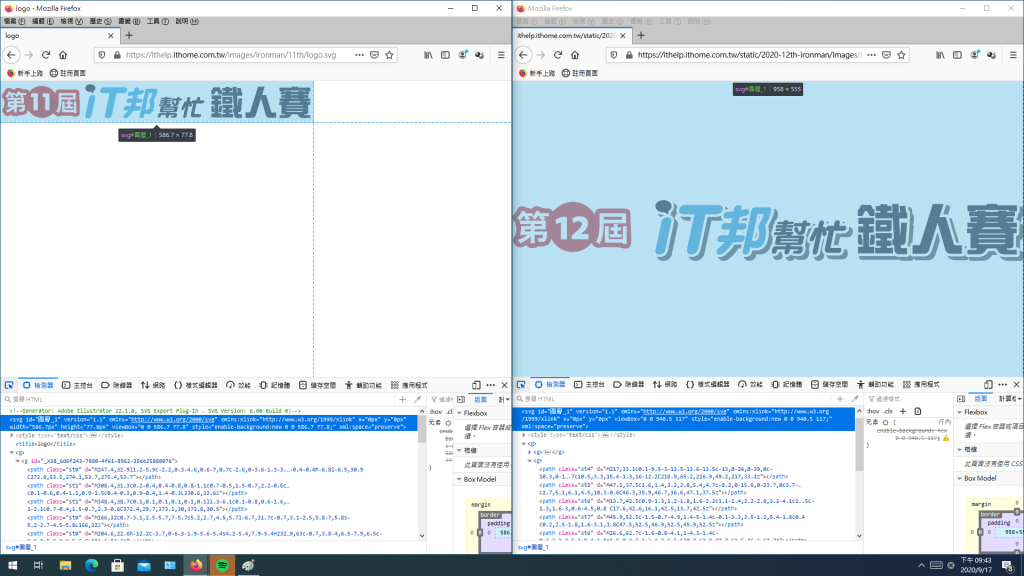1024x576 pixels.
Task: Reload the page in right Firefox window
Action: pyautogui.click(x=558, y=55)
